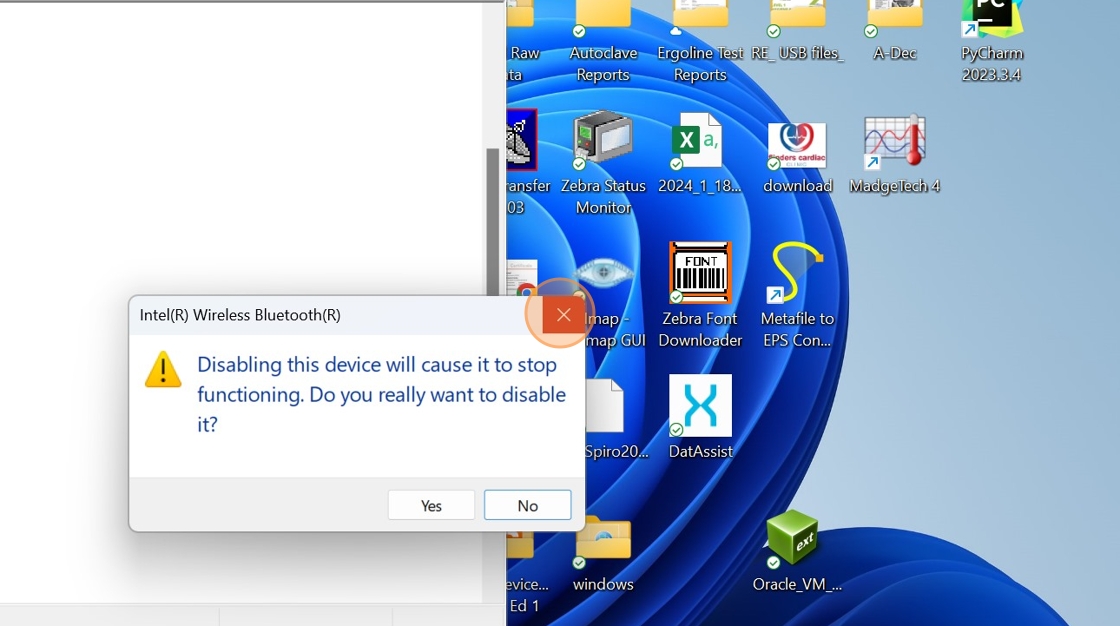The width and height of the screenshot is (1120, 626).
Task: Open the A-Dec folder
Action: [x=894, y=32]
